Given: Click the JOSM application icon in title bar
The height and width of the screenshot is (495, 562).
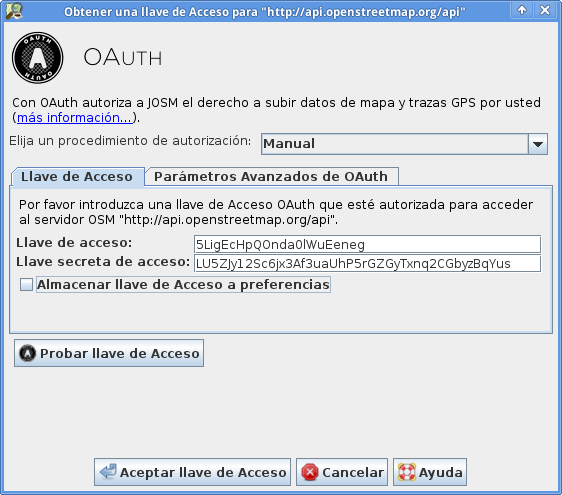Looking at the screenshot, I should tap(14, 11).
